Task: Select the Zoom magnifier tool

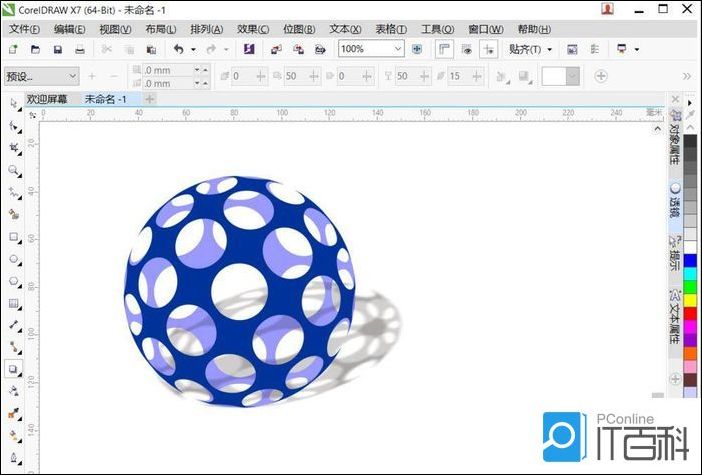Action: click(x=13, y=170)
